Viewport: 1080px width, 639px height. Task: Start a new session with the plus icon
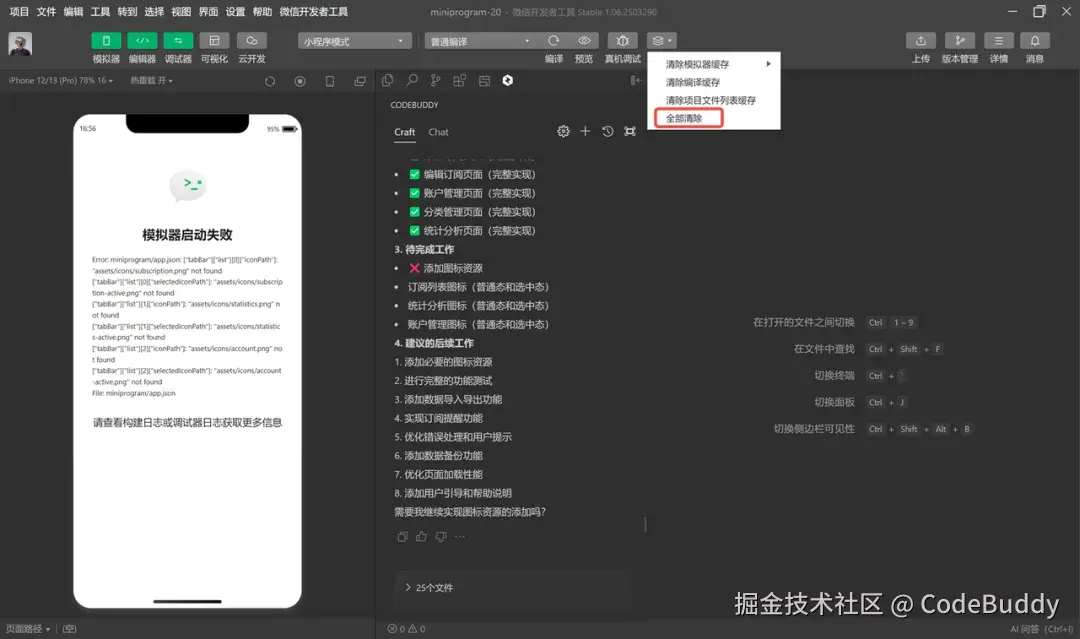[x=585, y=131]
